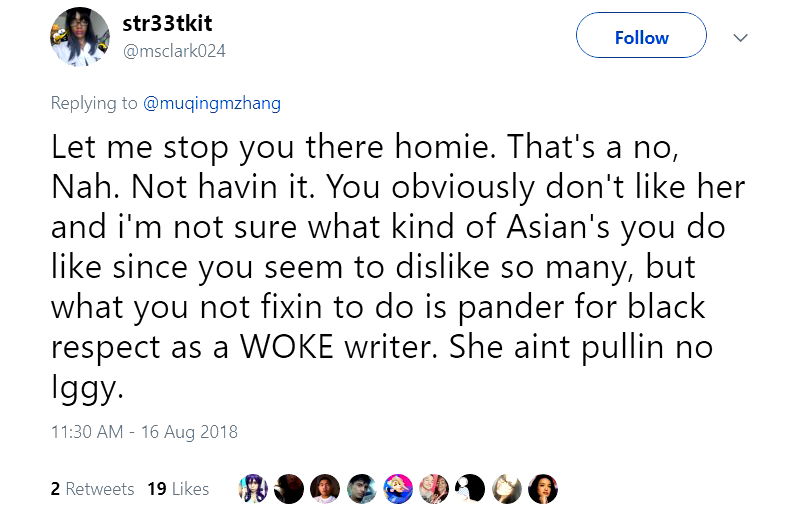Expand the tweet options chevron menu
The height and width of the screenshot is (510, 800).
point(741,37)
